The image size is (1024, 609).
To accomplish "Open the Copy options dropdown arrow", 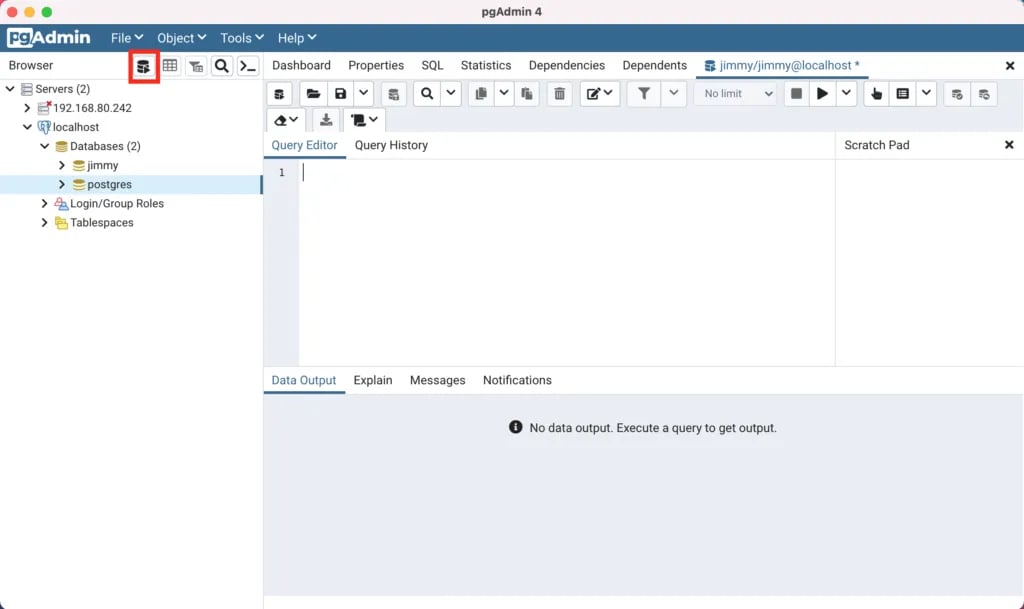I will point(504,94).
